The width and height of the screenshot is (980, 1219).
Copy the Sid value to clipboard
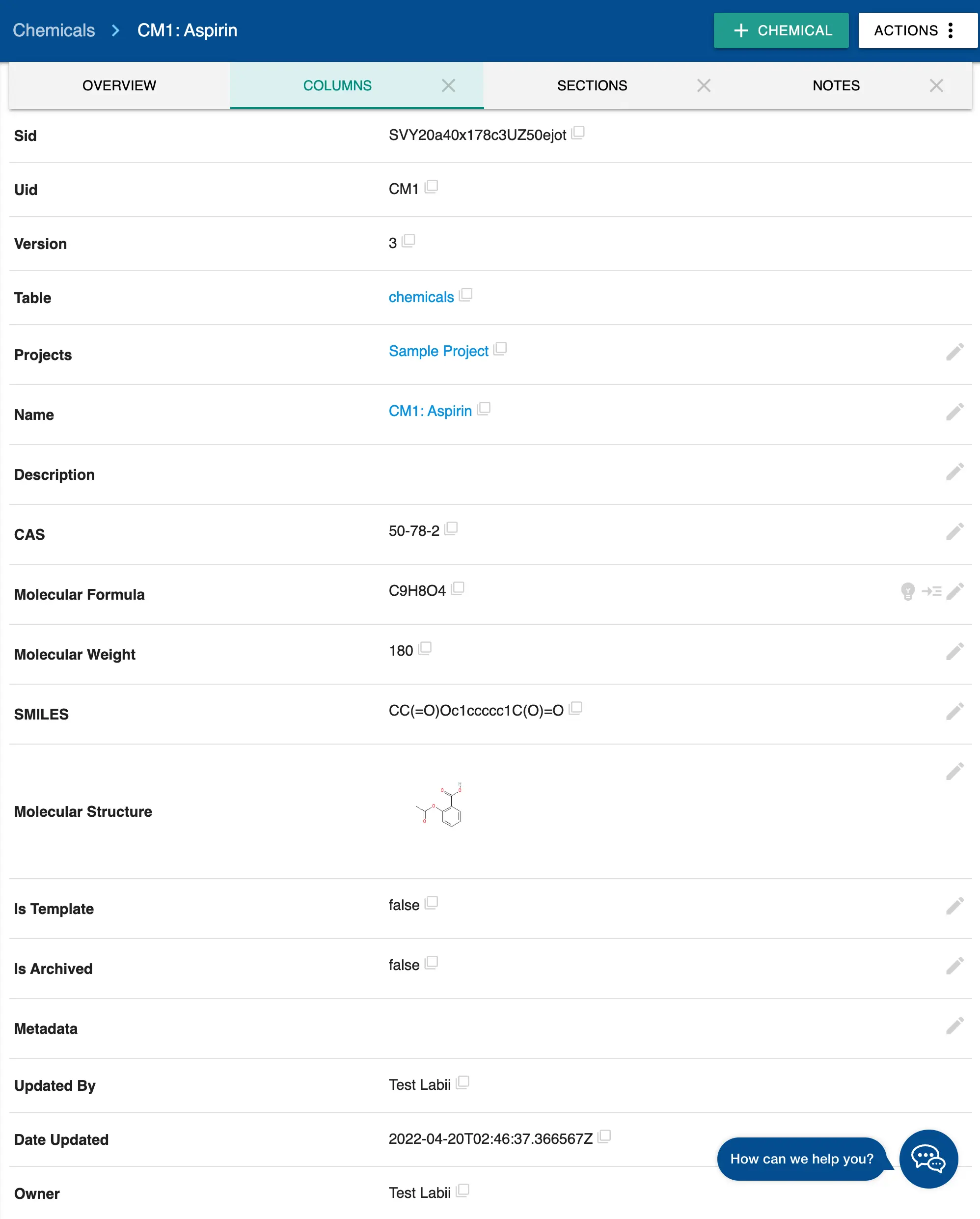[x=577, y=134]
